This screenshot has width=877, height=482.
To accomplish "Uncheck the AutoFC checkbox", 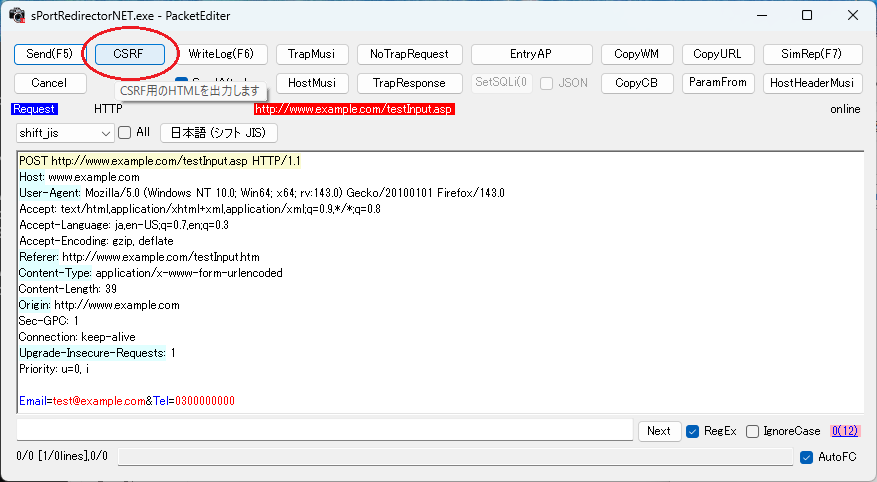I will coord(807,457).
